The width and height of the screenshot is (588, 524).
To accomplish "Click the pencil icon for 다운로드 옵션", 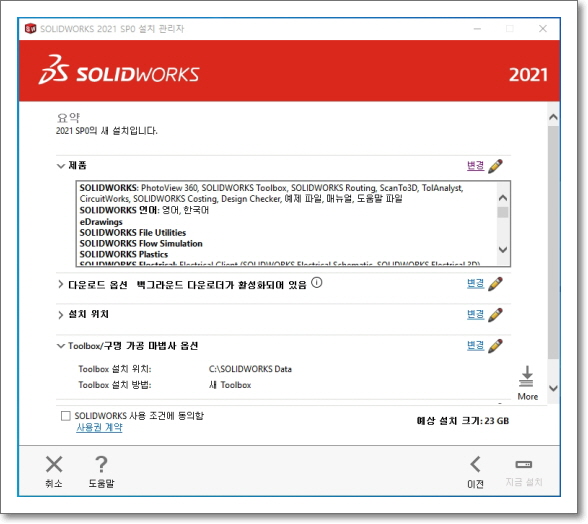I will [495, 284].
